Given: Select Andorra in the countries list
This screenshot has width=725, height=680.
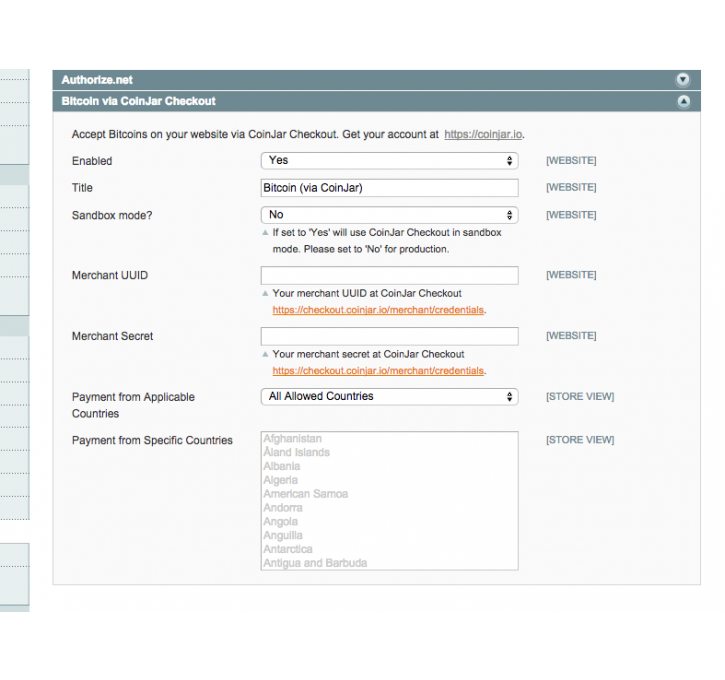Looking at the screenshot, I should coord(389,508).
